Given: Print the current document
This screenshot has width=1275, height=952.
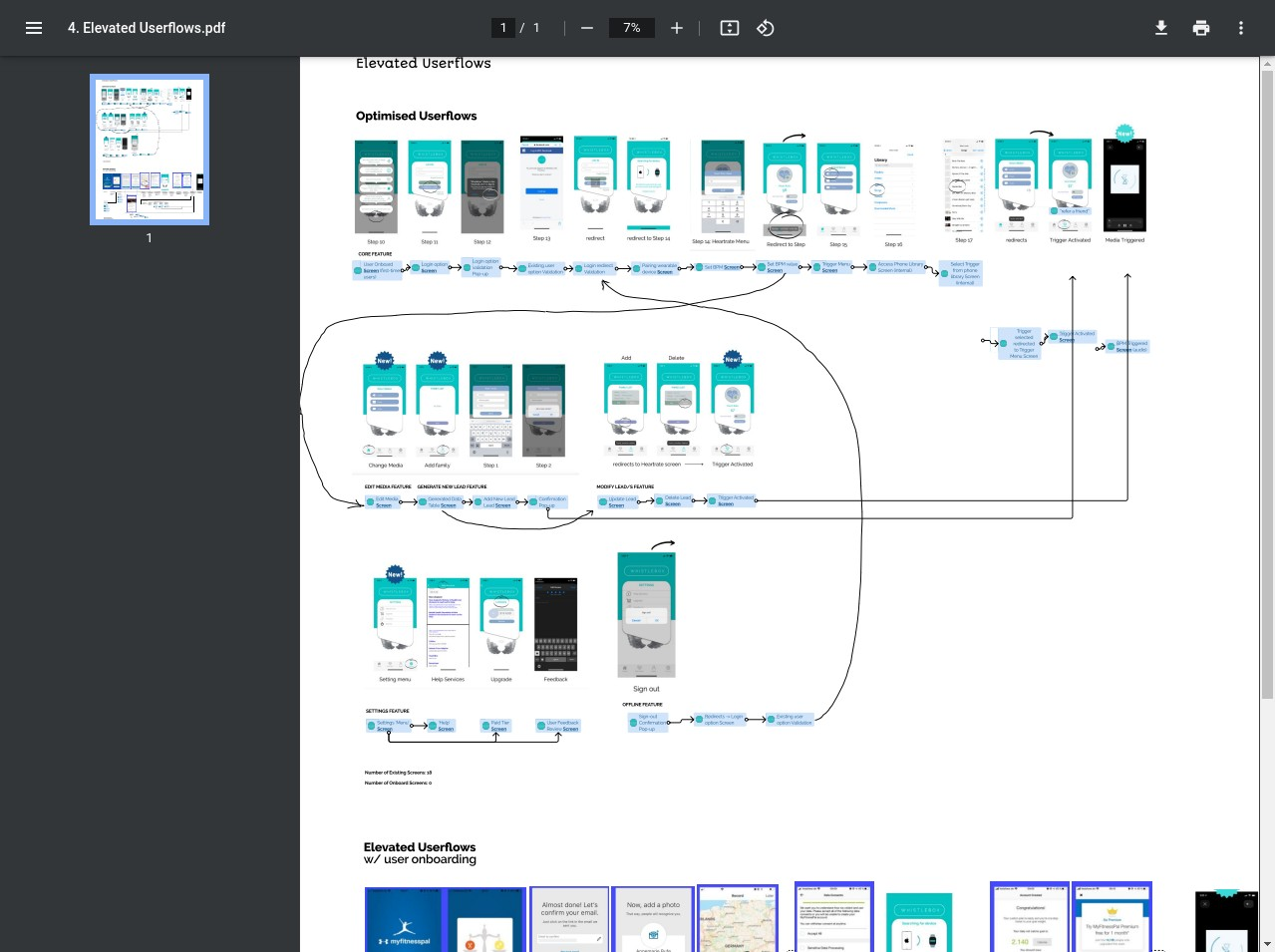Looking at the screenshot, I should coord(1200,28).
